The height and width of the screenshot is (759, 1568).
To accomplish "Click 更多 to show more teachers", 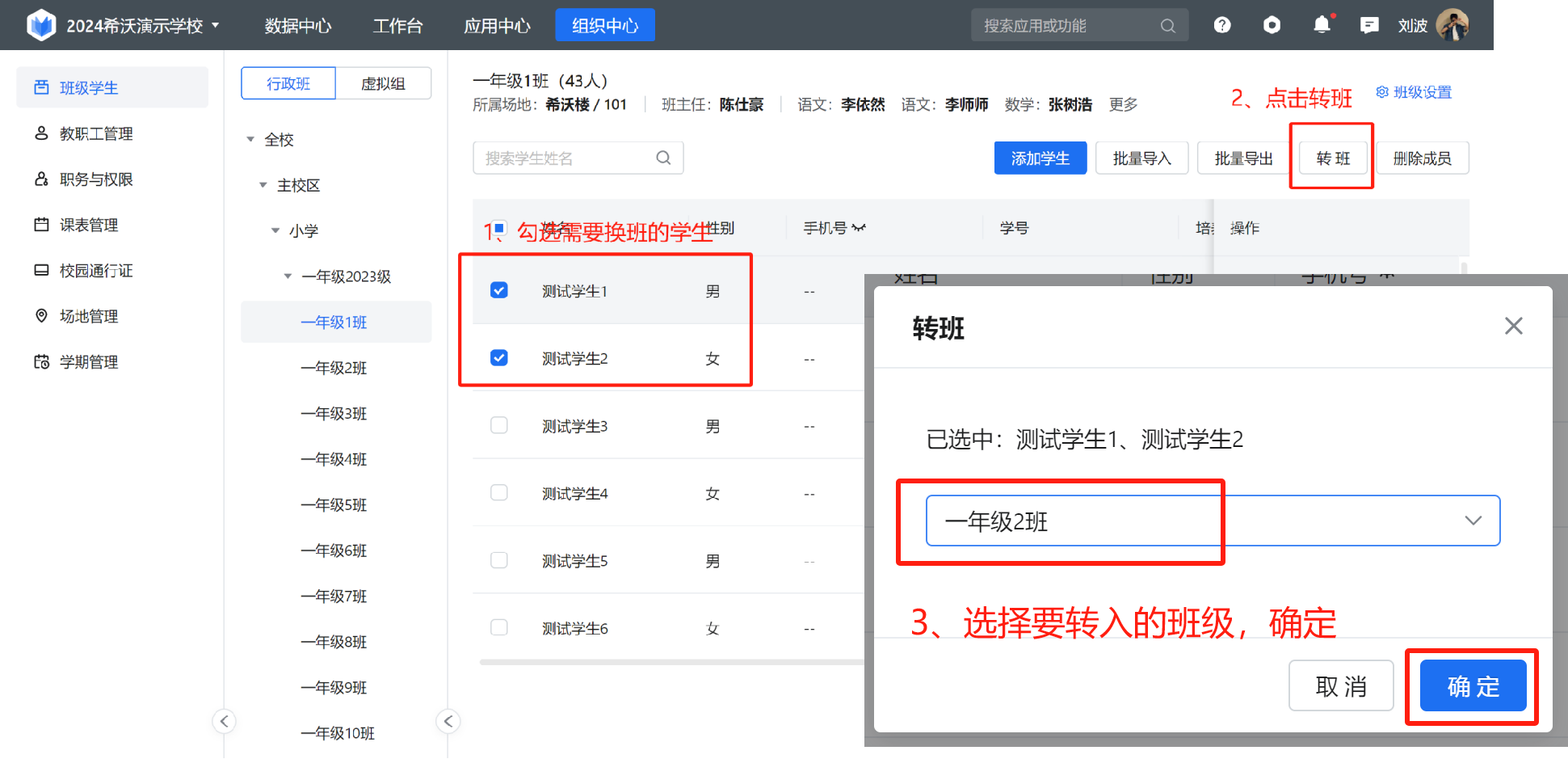I will point(1124,104).
